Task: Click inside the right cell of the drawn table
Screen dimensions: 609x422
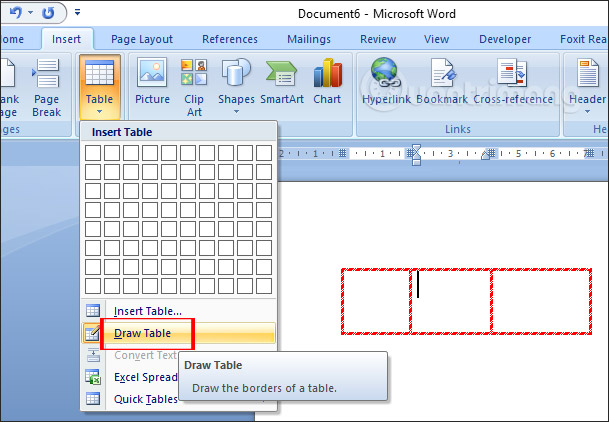Action: 541,302
